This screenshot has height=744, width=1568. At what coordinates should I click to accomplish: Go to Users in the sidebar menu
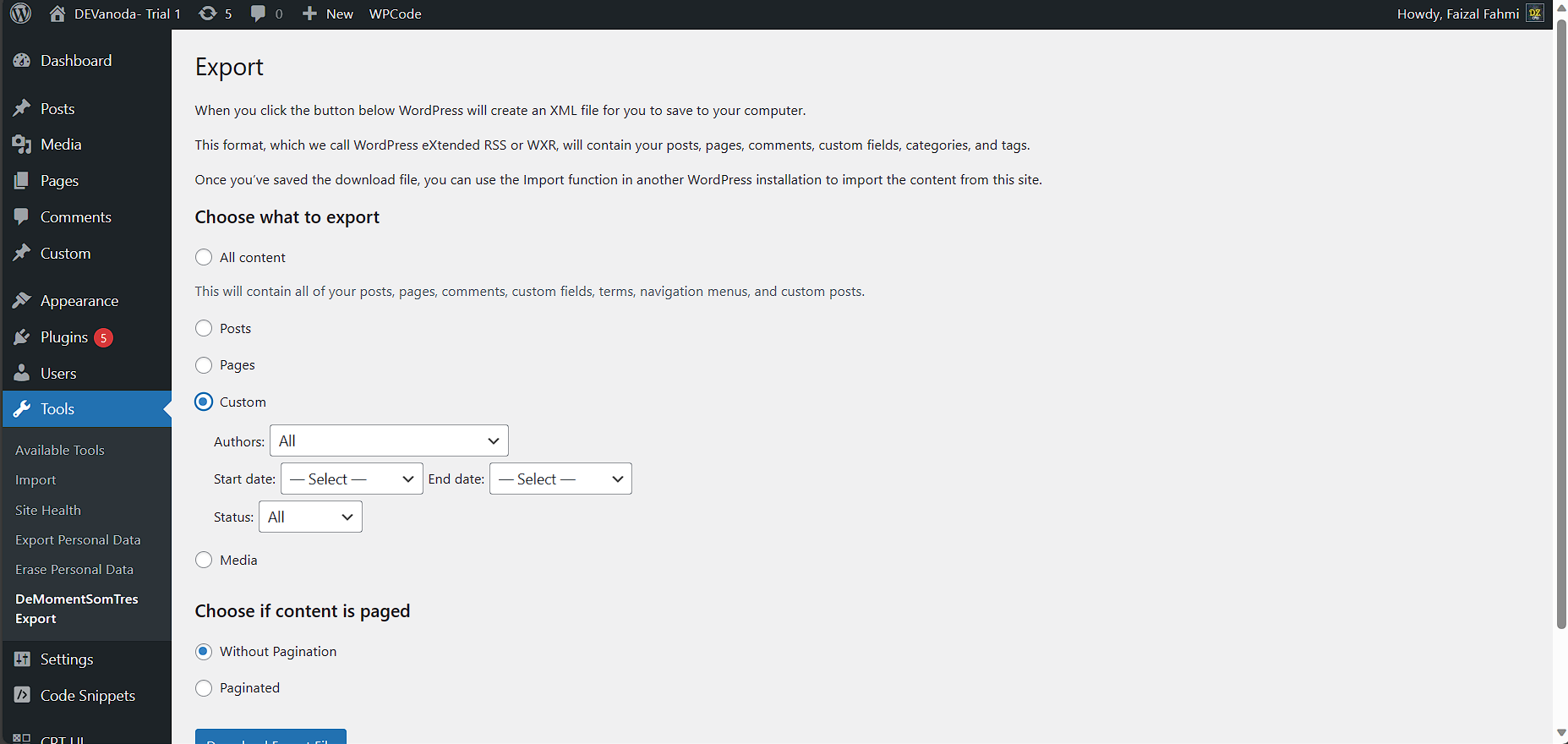58,374
